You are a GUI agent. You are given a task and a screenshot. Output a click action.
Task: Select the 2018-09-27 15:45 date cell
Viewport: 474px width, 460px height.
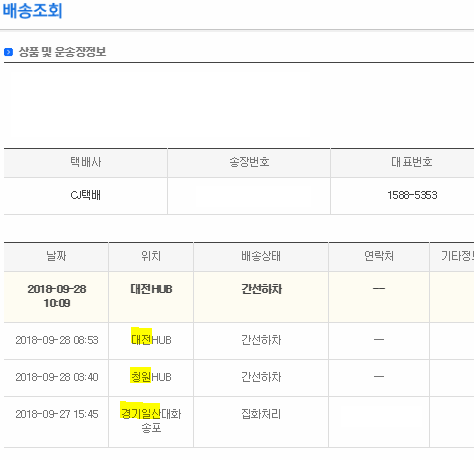(57, 414)
